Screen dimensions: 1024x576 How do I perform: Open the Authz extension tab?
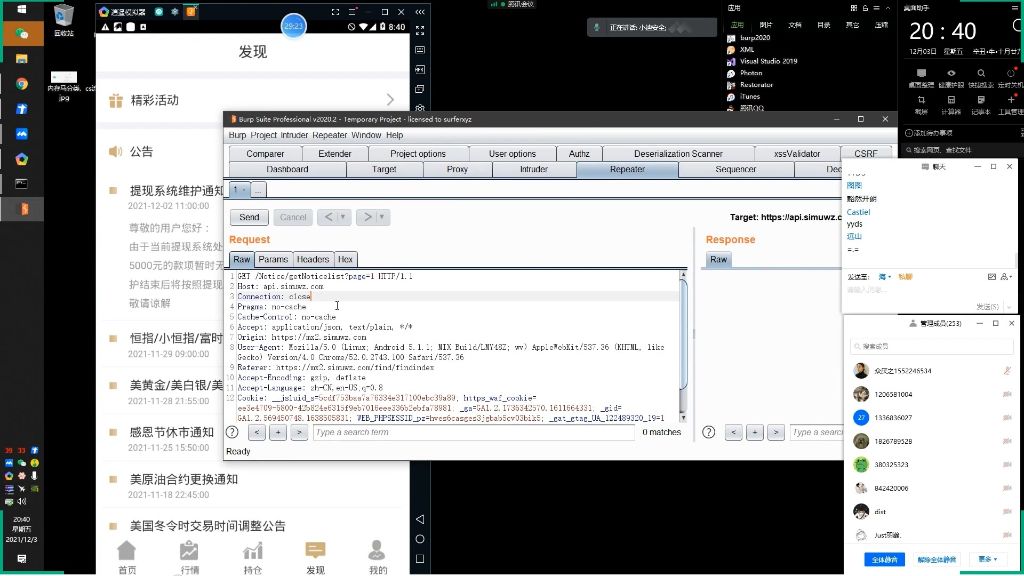(579, 153)
